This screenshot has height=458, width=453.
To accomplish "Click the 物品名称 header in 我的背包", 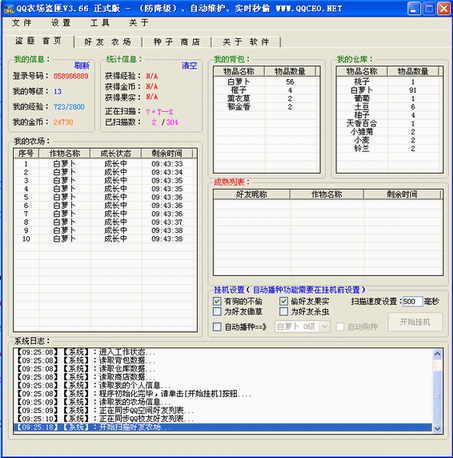I will [x=239, y=71].
